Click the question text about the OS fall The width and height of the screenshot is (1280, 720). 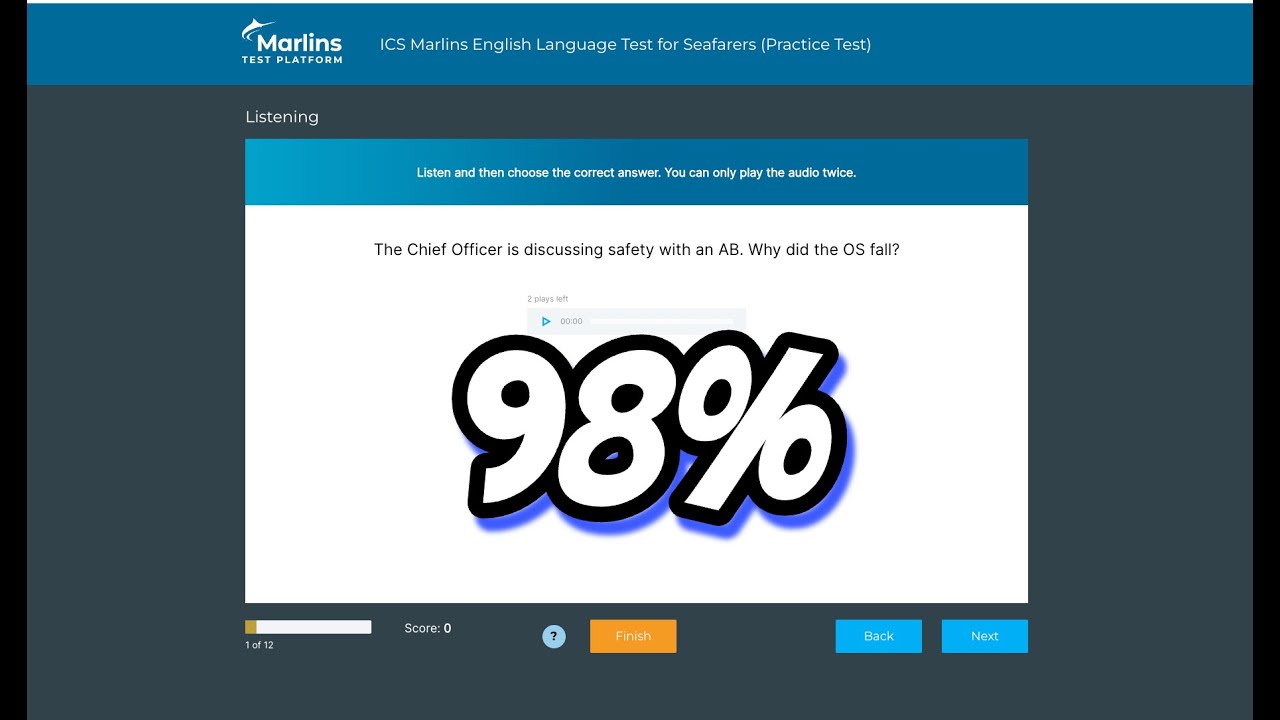(637, 250)
